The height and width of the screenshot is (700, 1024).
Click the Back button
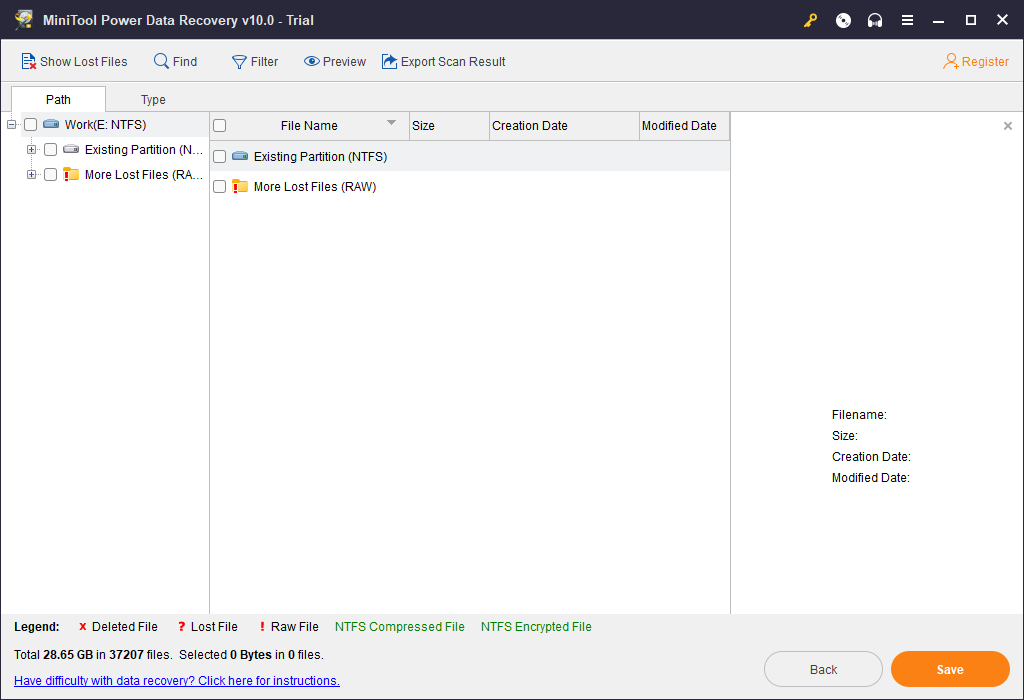click(x=823, y=669)
